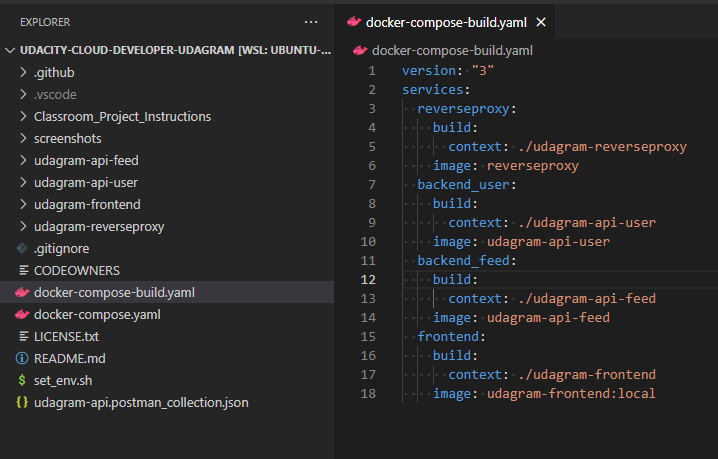Click the .gitignore file icon
The width and height of the screenshot is (718, 459).
coord(22,248)
